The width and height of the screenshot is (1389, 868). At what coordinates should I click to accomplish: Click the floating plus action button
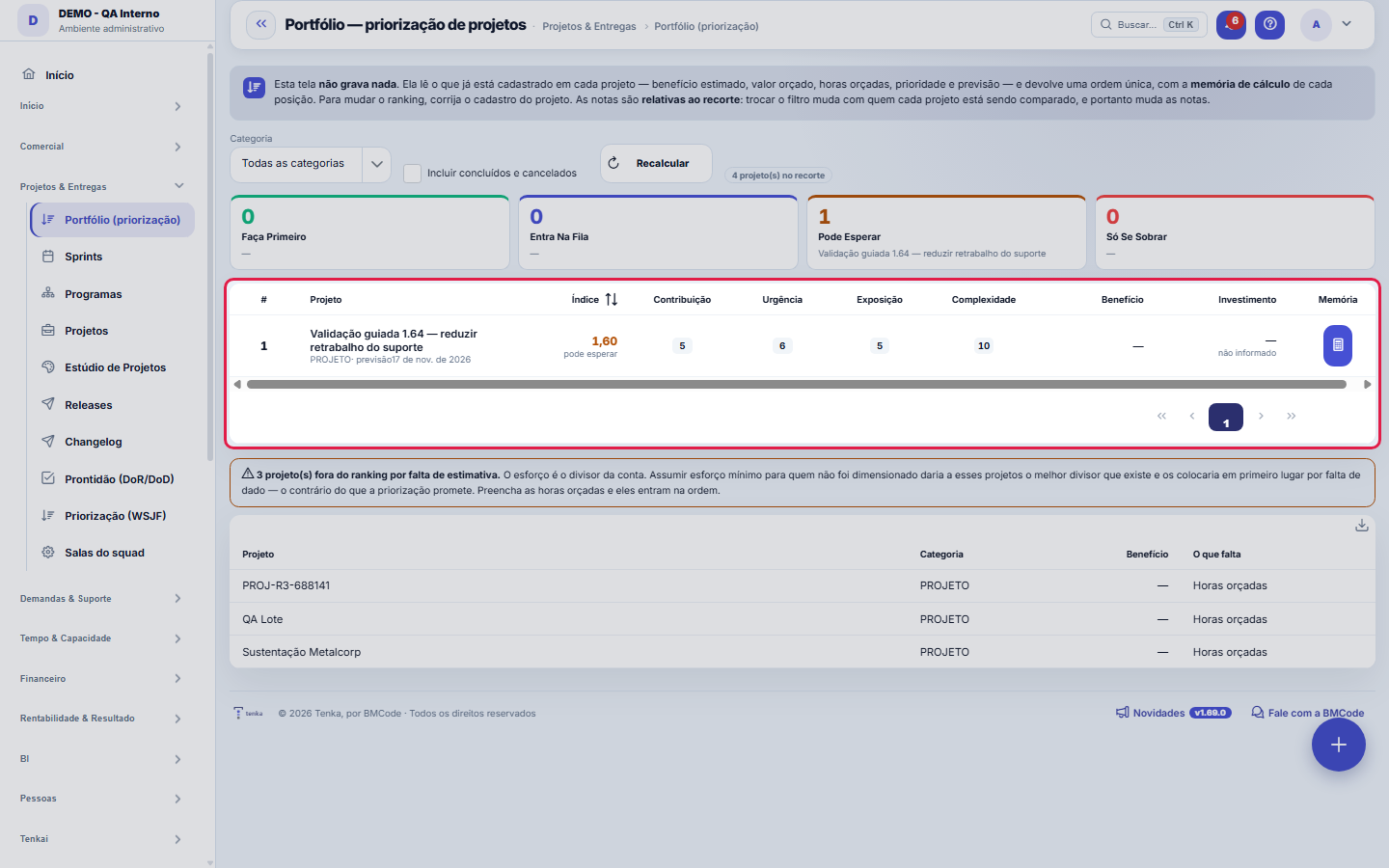[1338, 745]
